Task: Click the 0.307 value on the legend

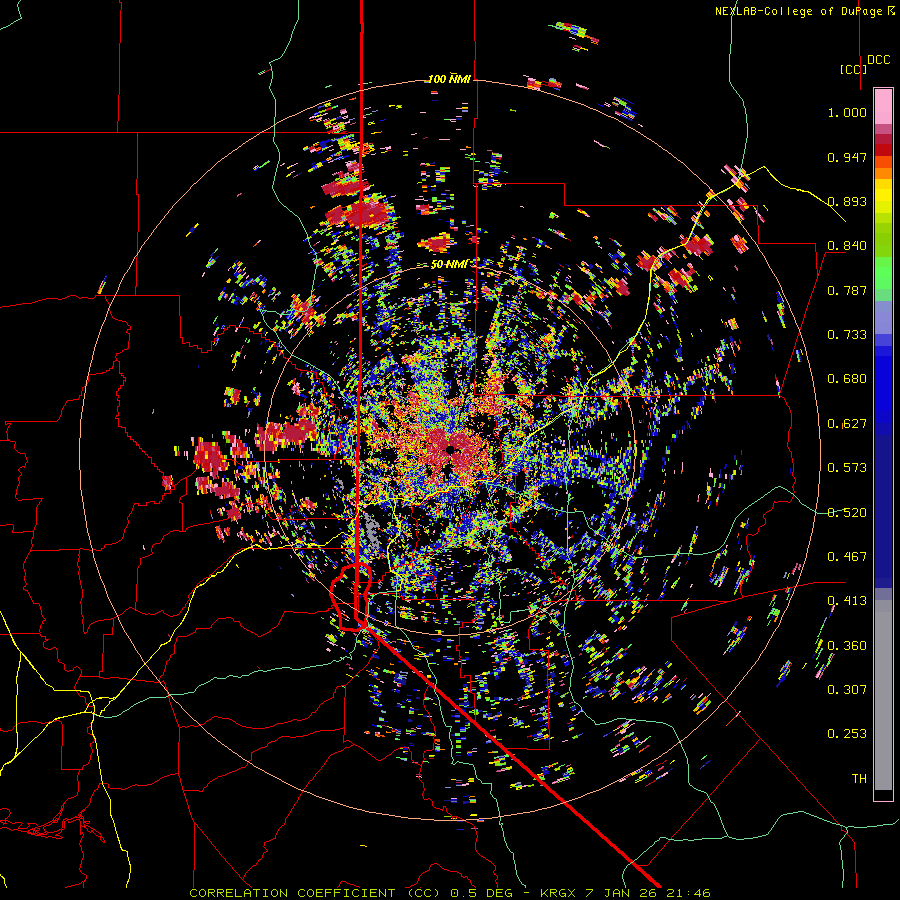Action: coord(847,690)
